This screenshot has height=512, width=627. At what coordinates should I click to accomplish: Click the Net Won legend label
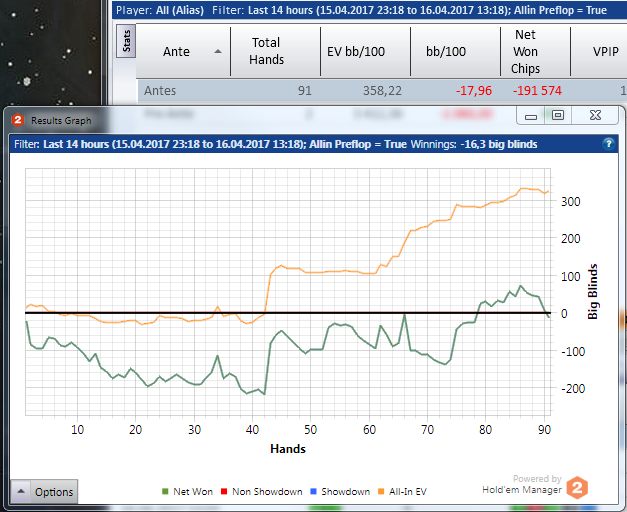click(x=193, y=492)
